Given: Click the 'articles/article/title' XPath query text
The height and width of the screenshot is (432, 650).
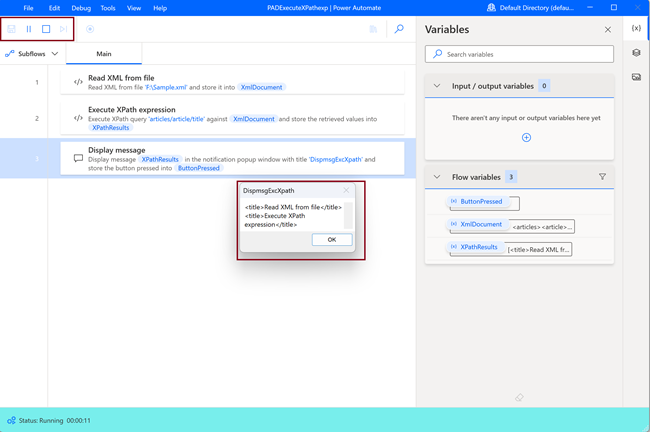Looking at the screenshot, I should (x=177, y=119).
